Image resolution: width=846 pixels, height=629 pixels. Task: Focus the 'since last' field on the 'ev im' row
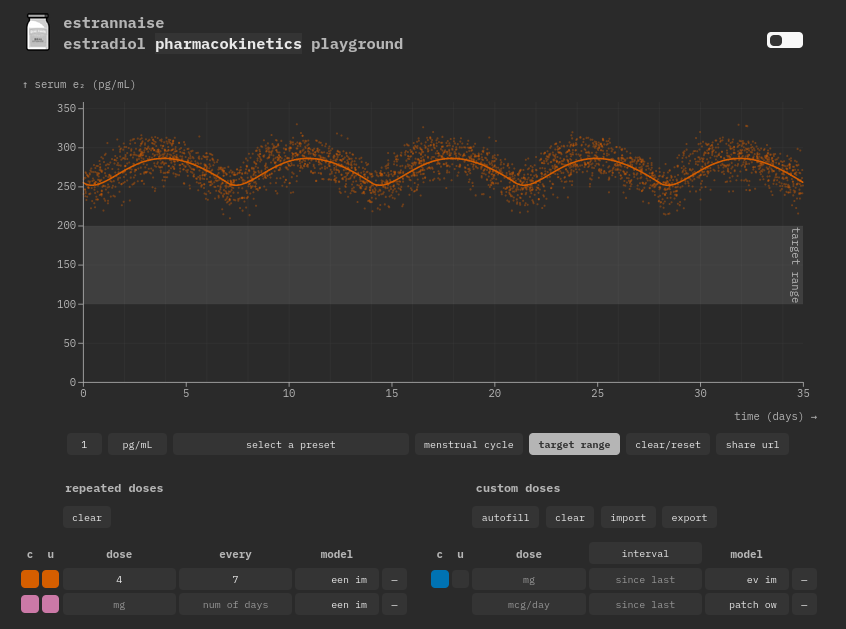click(645, 579)
